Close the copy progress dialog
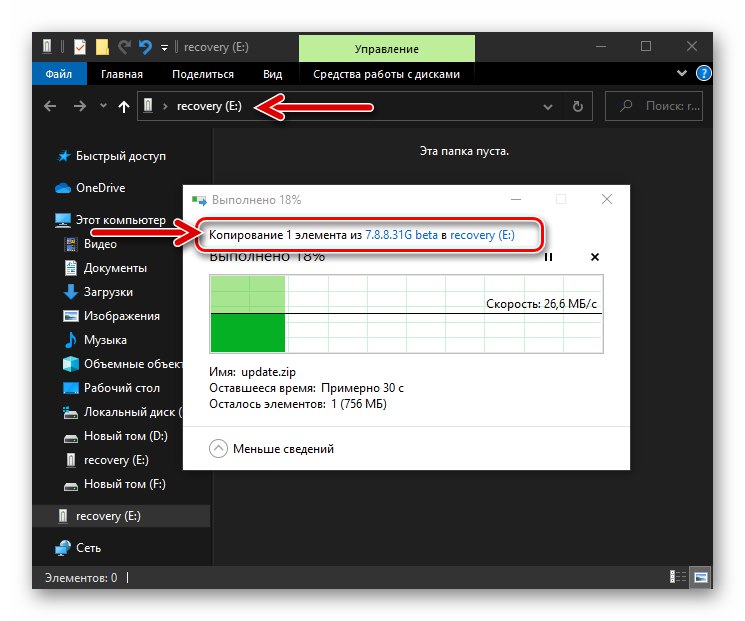 pos(607,200)
